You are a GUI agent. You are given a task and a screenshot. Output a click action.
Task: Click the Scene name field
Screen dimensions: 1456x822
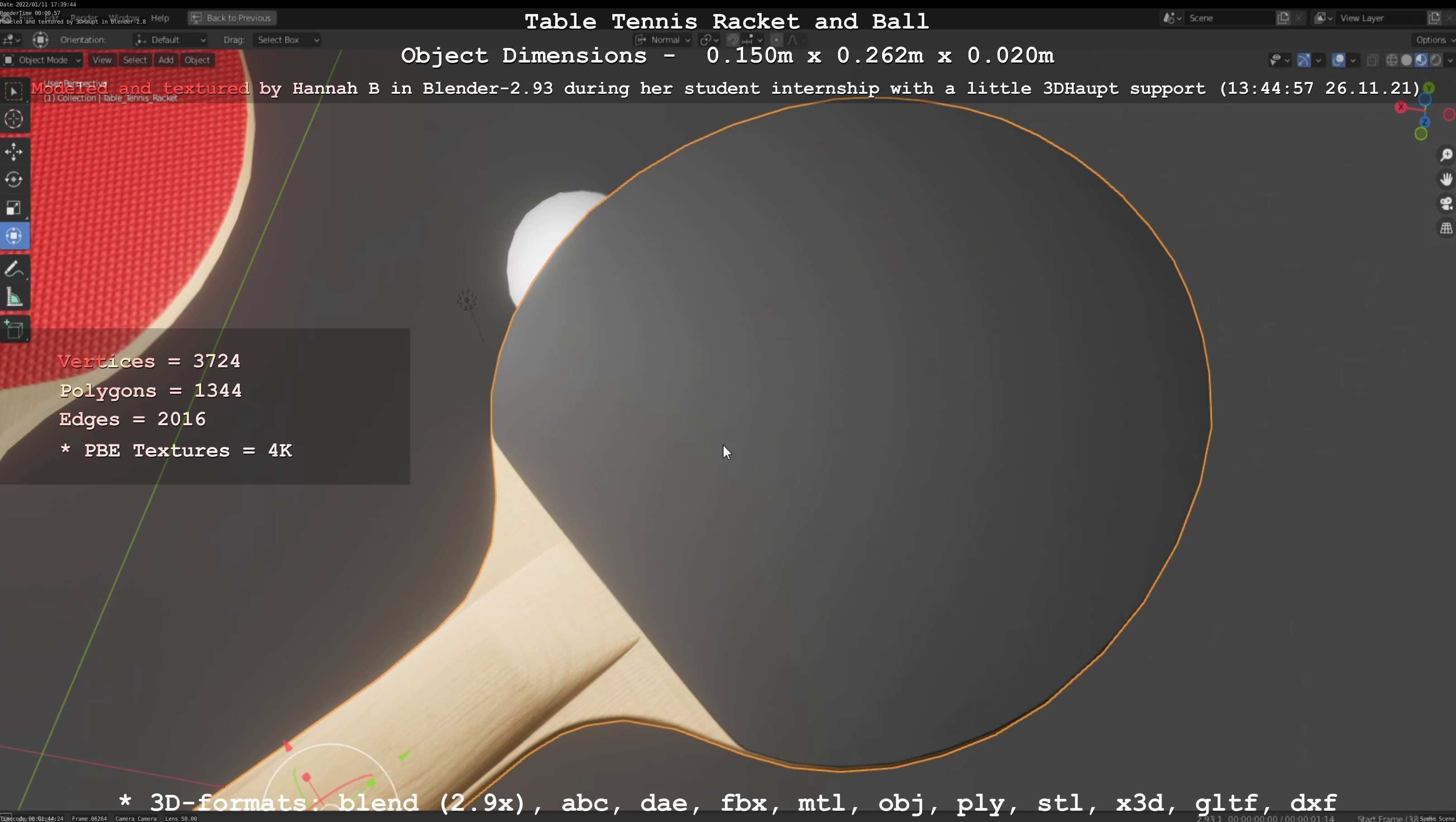1230,18
